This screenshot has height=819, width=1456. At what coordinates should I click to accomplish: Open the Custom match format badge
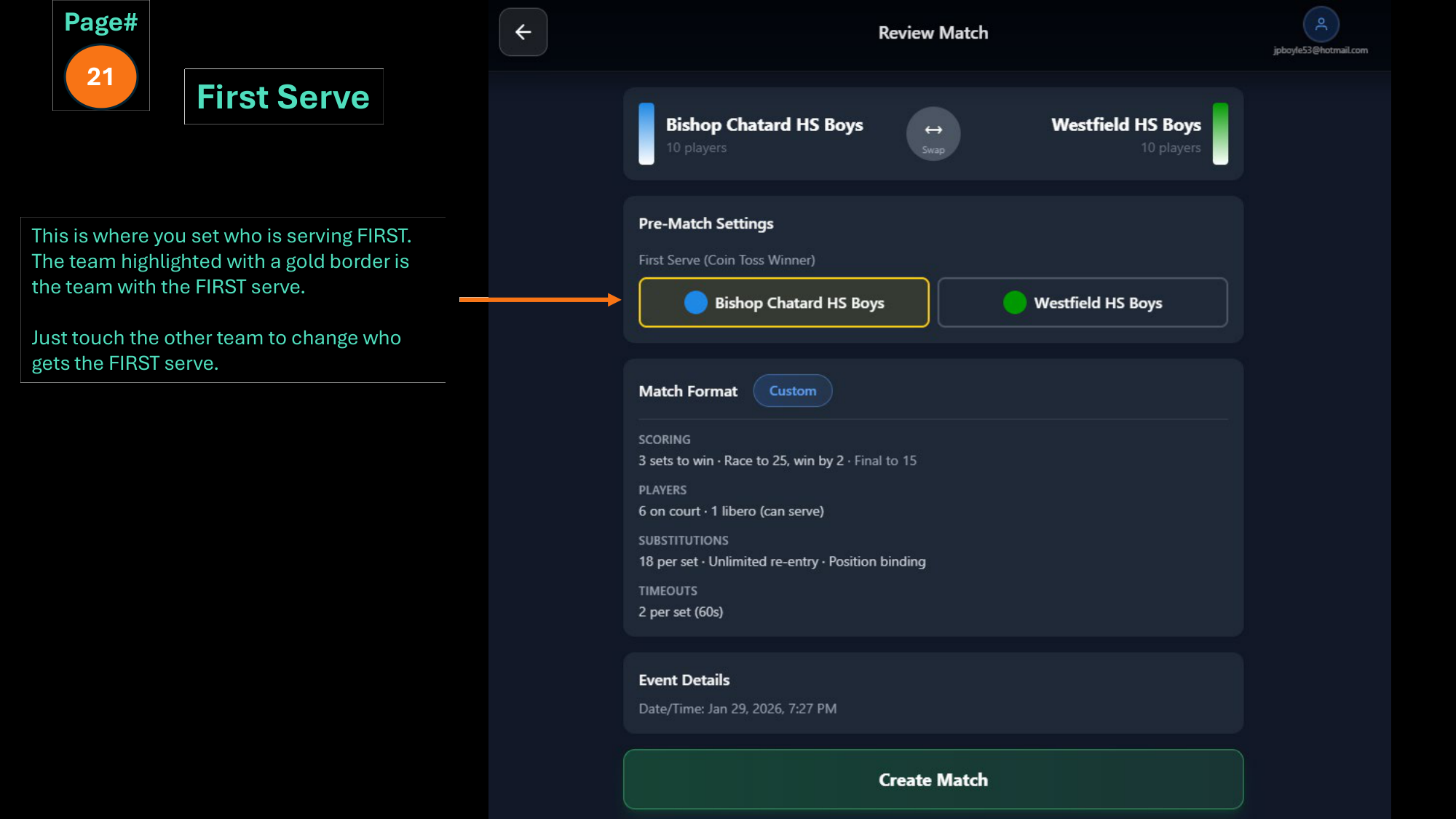pos(792,391)
